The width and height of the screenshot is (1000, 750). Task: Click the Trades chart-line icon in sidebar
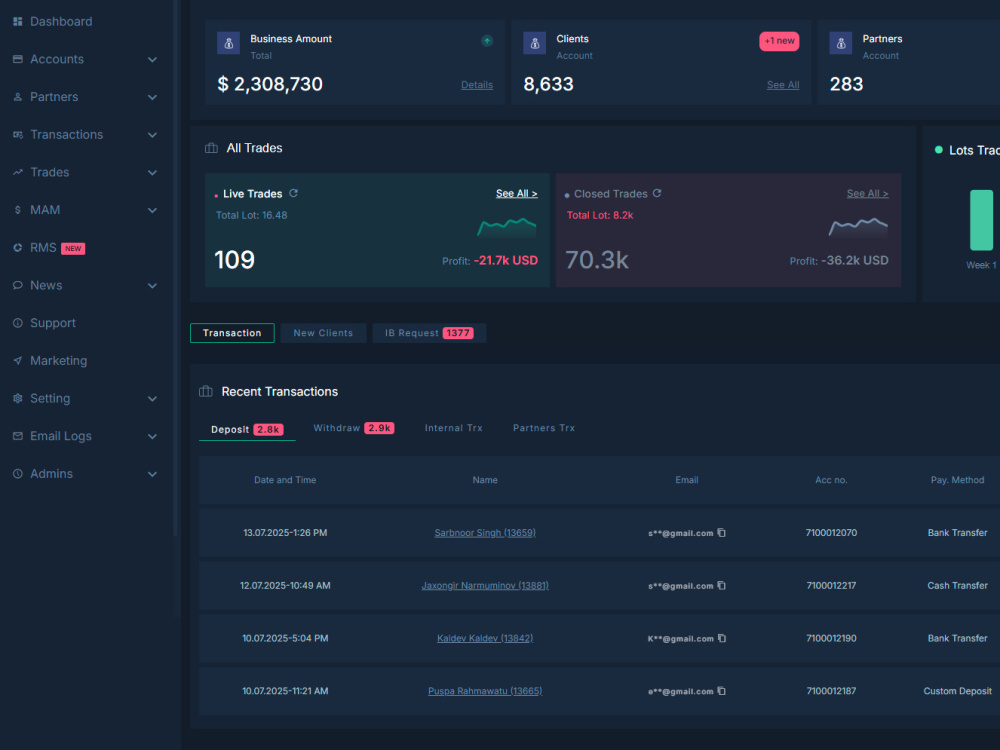pyautogui.click(x=18, y=172)
